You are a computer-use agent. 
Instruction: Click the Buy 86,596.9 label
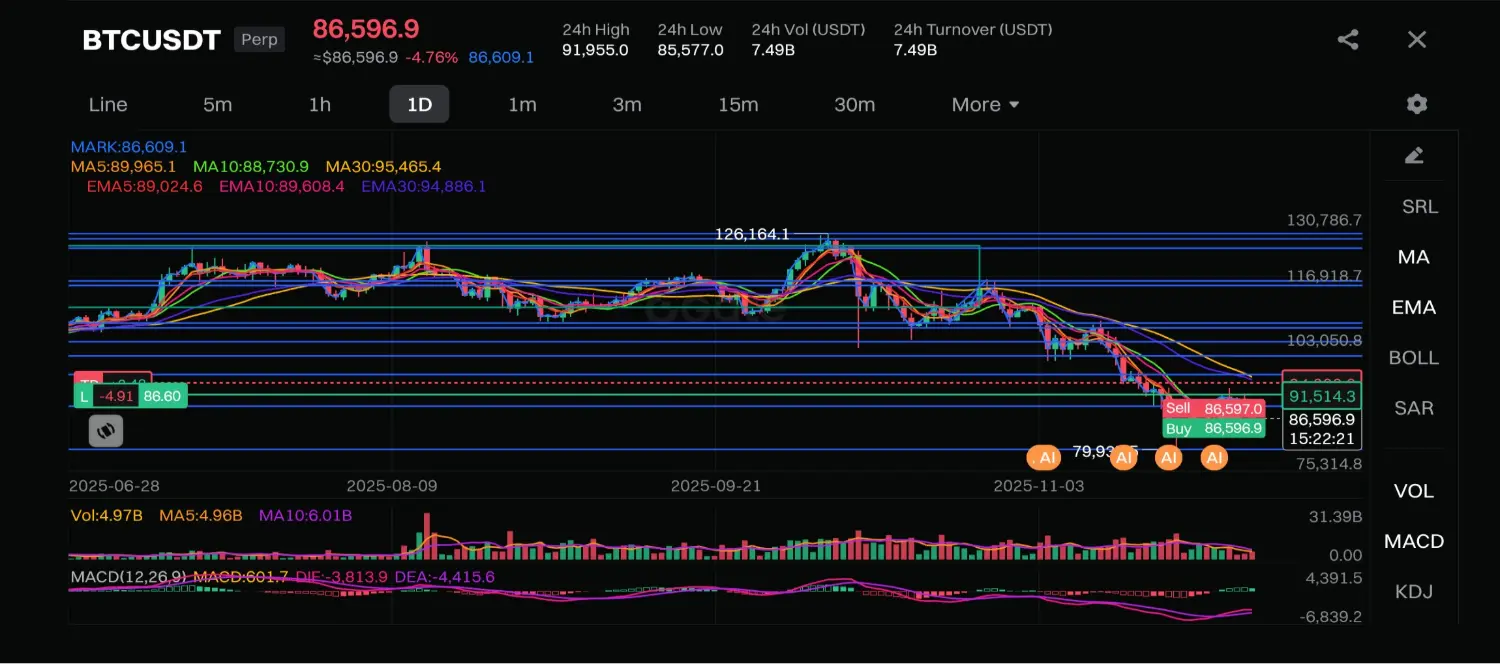tap(1214, 428)
